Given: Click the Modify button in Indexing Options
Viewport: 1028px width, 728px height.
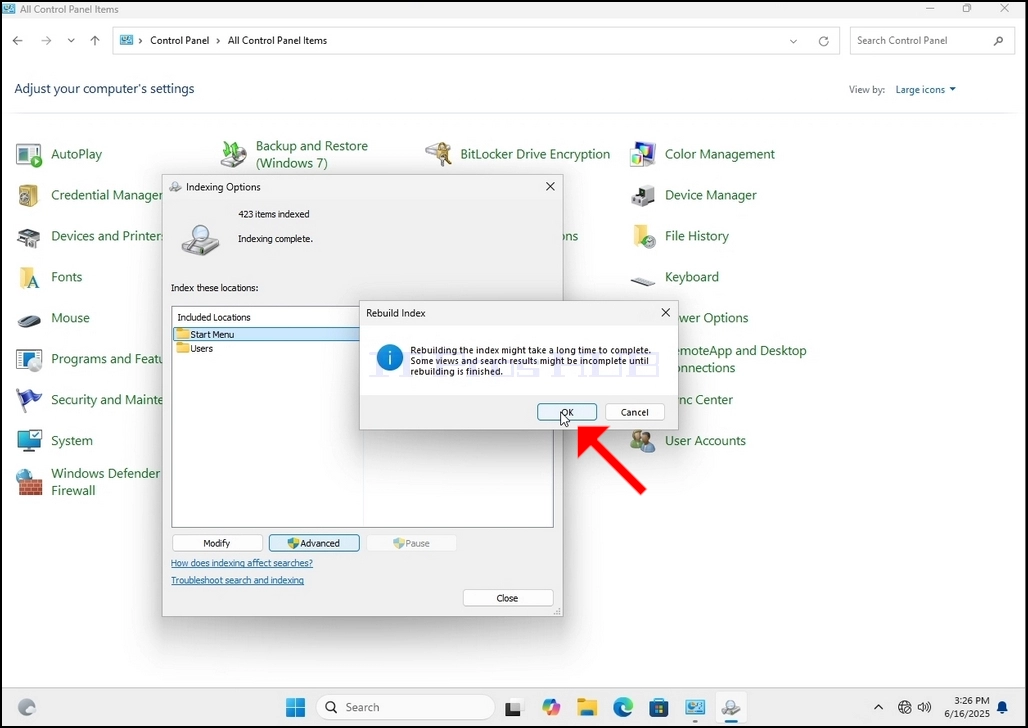Looking at the screenshot, I should coord(217,543).
